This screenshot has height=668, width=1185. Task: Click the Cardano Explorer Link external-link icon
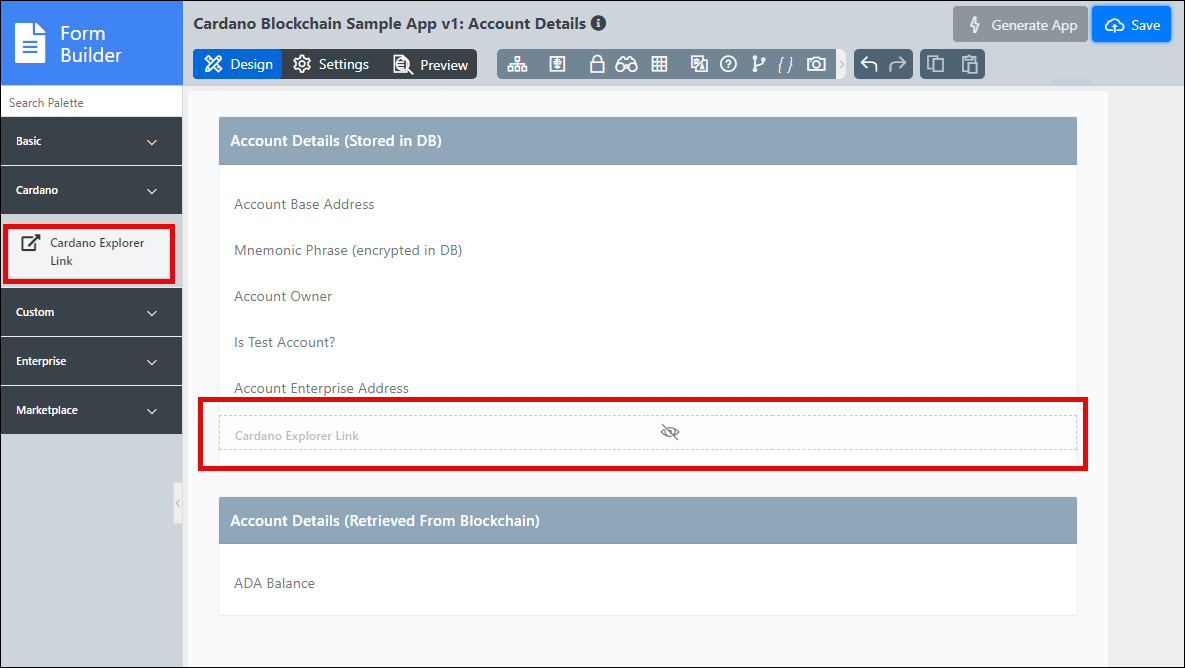pos(30,243)
